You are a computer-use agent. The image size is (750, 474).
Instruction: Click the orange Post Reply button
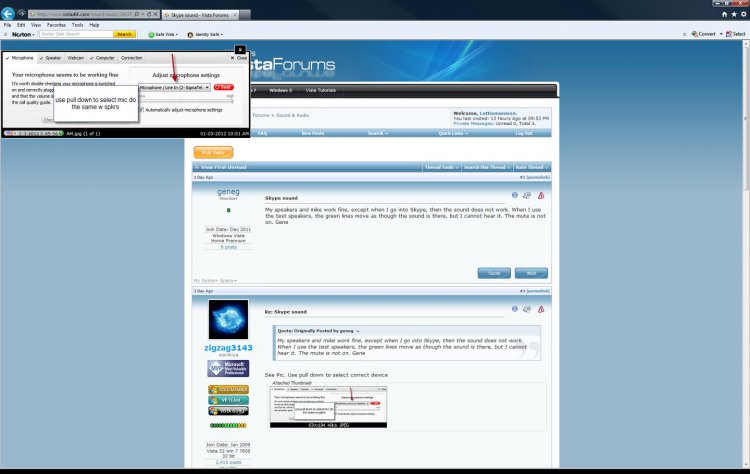[x=213, y=152]
